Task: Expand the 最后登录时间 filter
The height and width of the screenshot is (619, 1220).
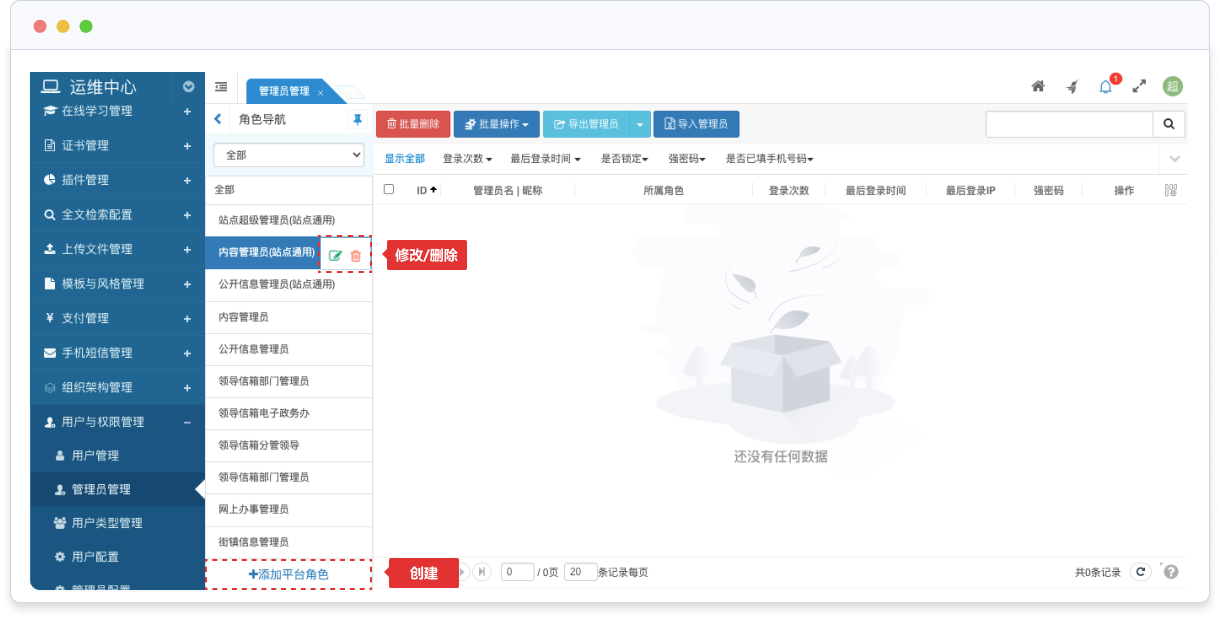Action: [x=545, y=159]
